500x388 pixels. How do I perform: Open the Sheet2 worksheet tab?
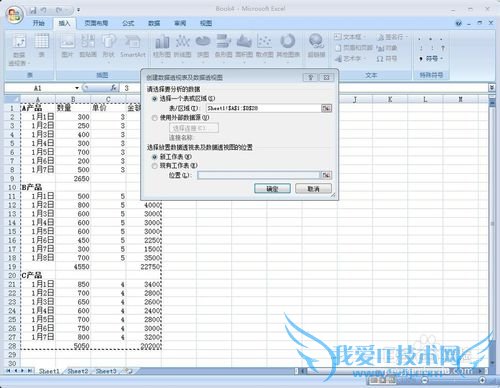[78, 371]
